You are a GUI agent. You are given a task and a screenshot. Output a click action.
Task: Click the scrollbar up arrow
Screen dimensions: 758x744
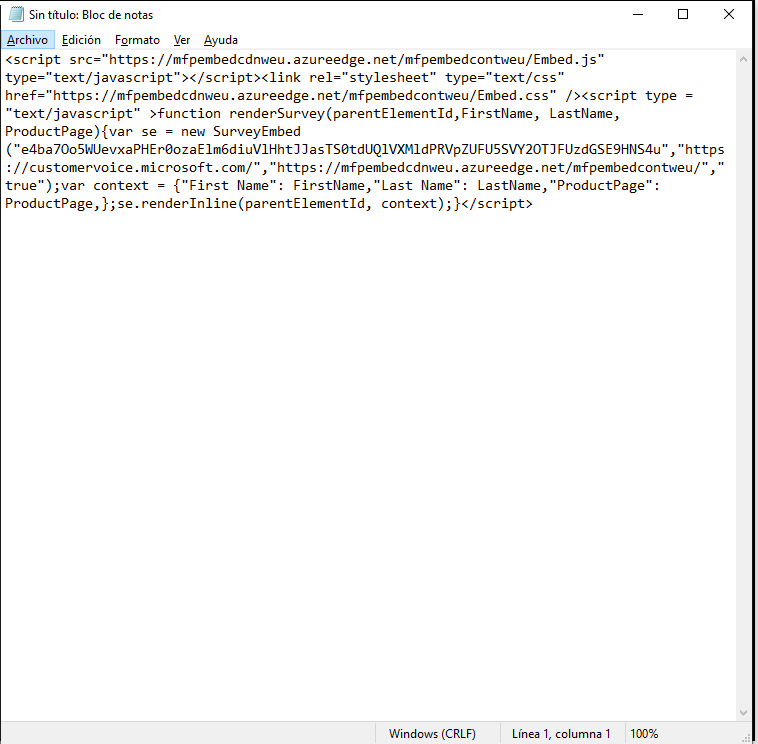[743, 59]
